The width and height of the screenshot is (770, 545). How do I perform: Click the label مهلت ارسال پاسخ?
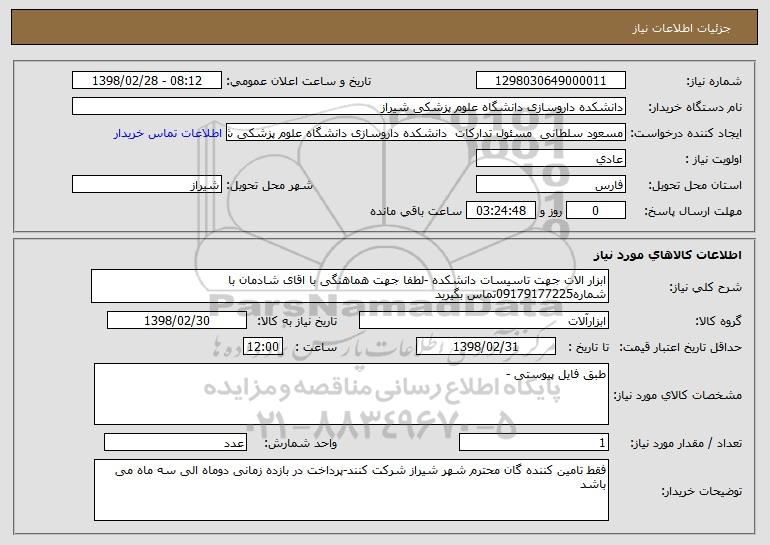pyautogui.click(x=693, y=211)
